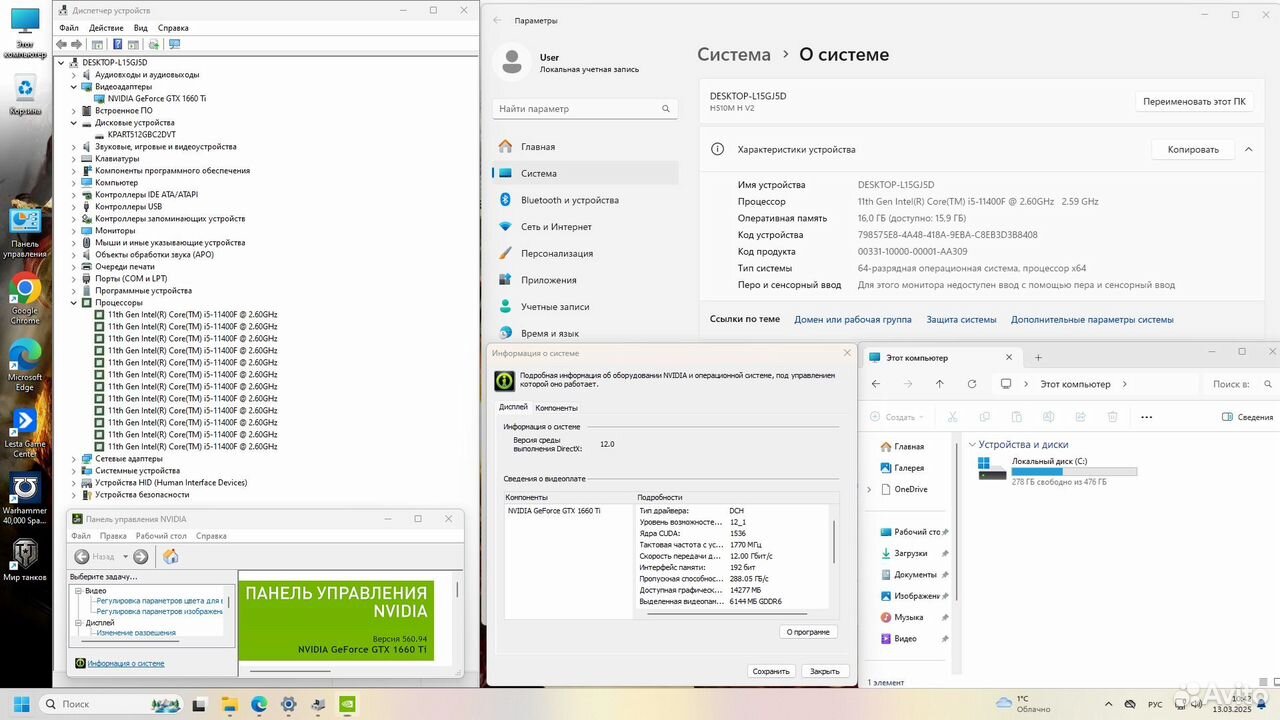1280x720 pixels.
Task: Click the forward arrow in NVIDIA Control Panel
Action: [141, 556]
